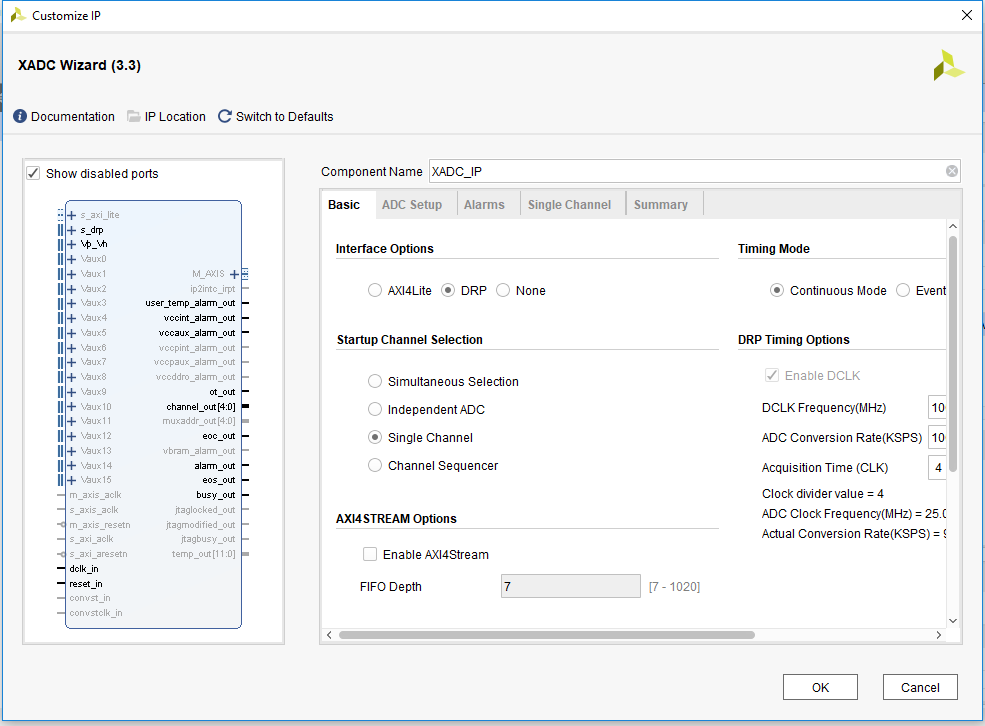Expand the Vaux5 port

pyautogui.click(x=72, y=333)
